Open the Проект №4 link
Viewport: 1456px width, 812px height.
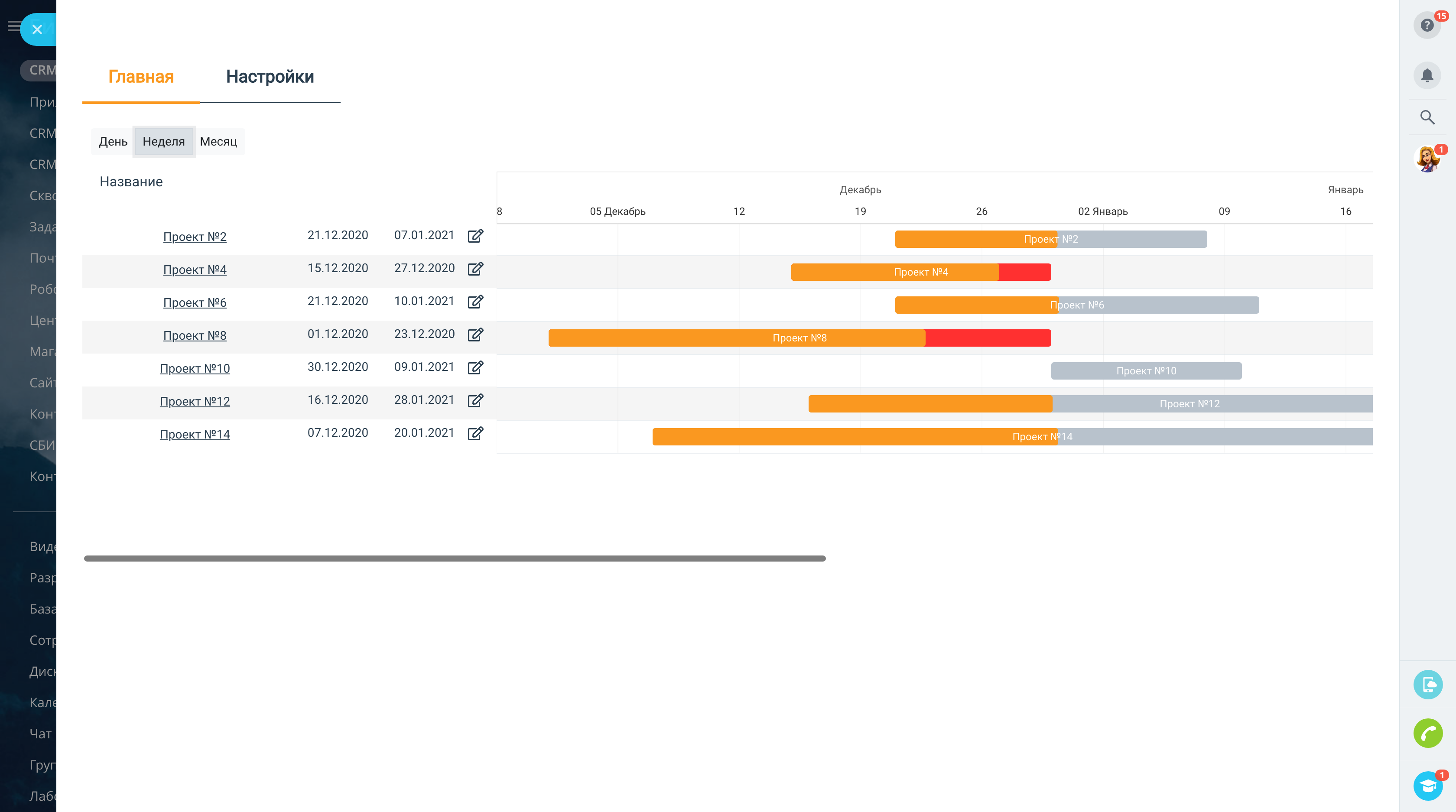tap(195, 270)
